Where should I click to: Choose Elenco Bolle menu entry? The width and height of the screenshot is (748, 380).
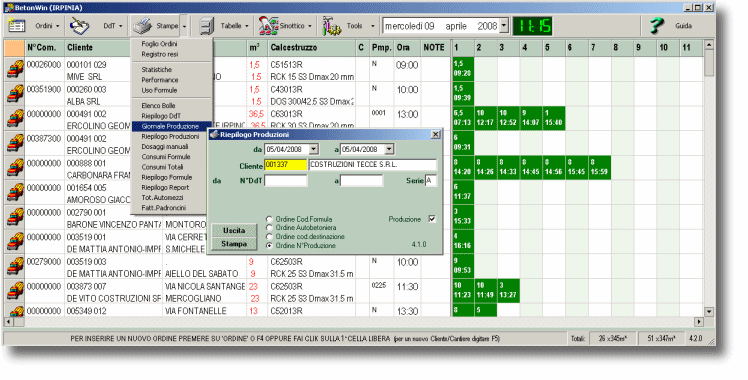[158, 106]
